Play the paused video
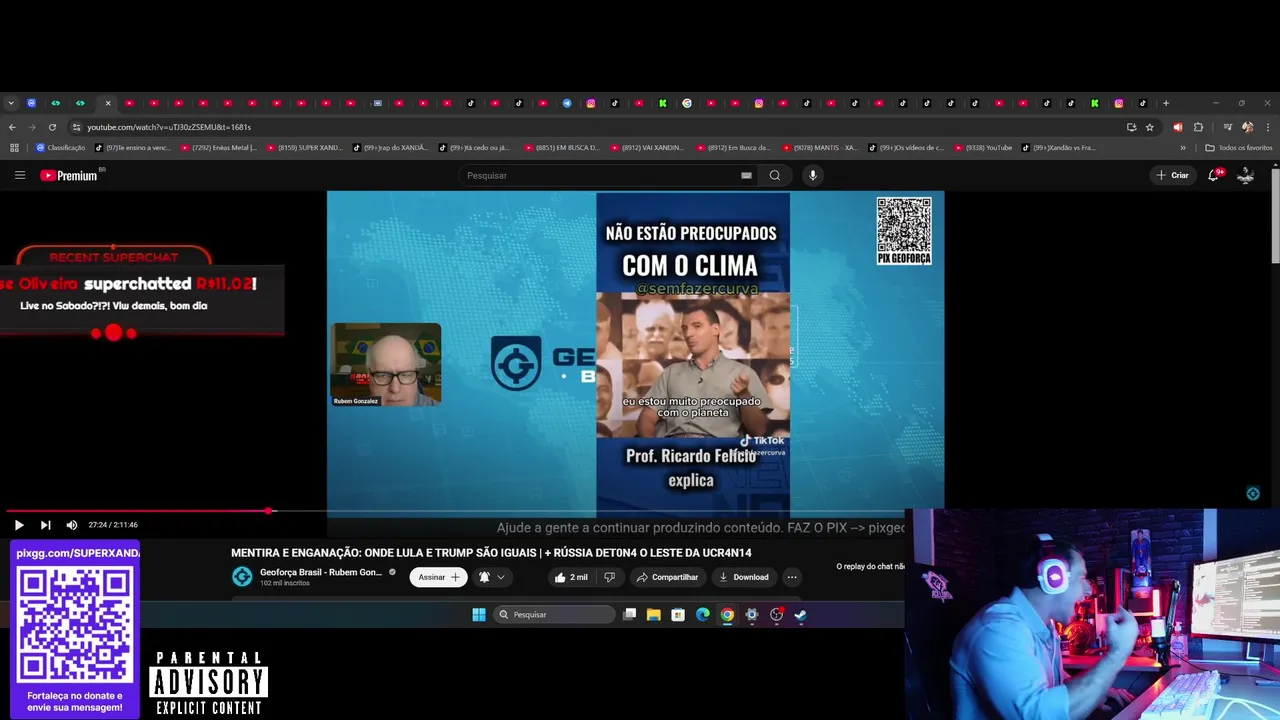The height and width of the screenshot is (720, 1280). [x=18, y=525]
